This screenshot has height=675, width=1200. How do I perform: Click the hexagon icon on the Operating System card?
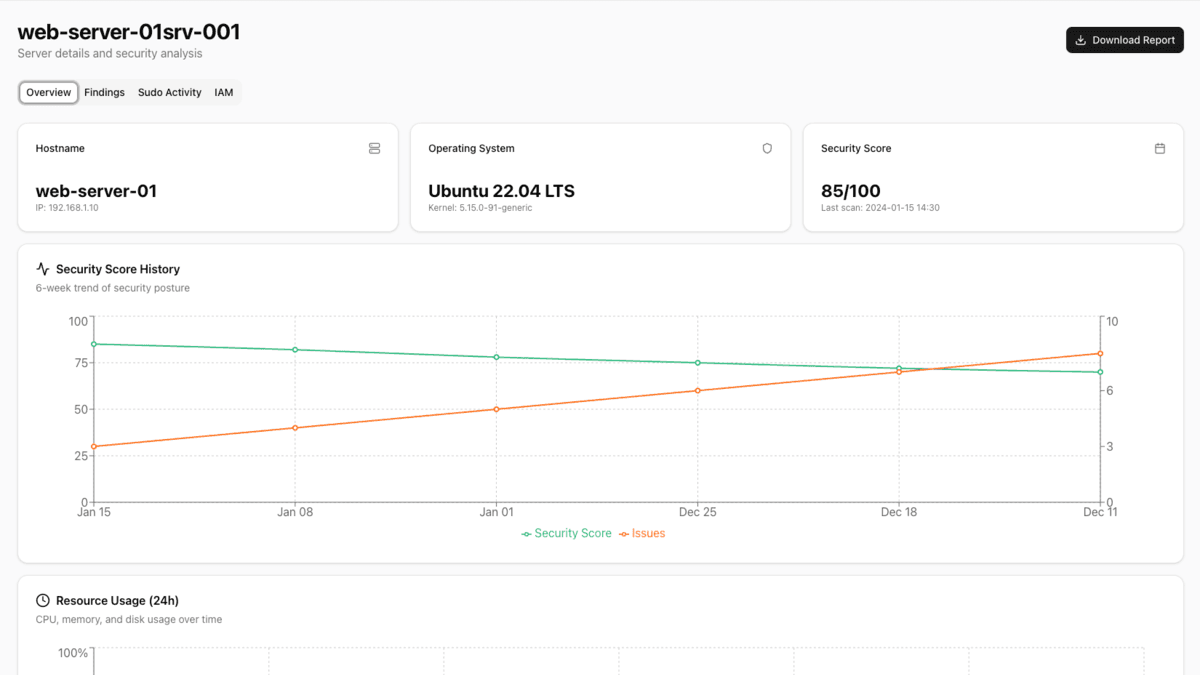coord(767,148)
